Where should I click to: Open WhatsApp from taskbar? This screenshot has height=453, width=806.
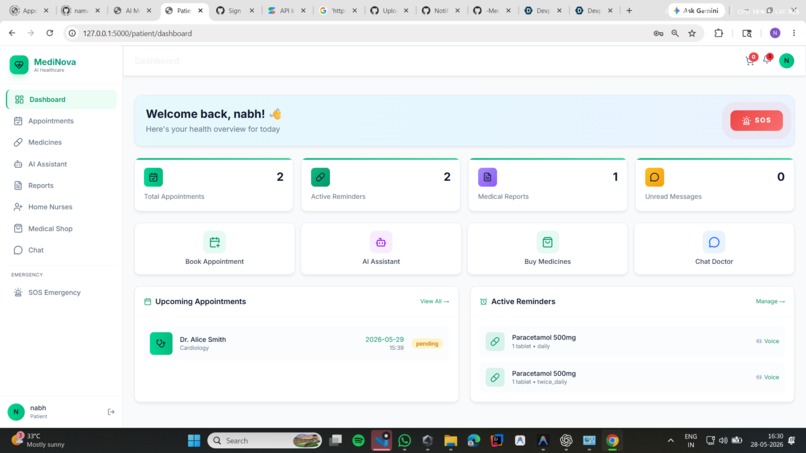coord(405,441)
